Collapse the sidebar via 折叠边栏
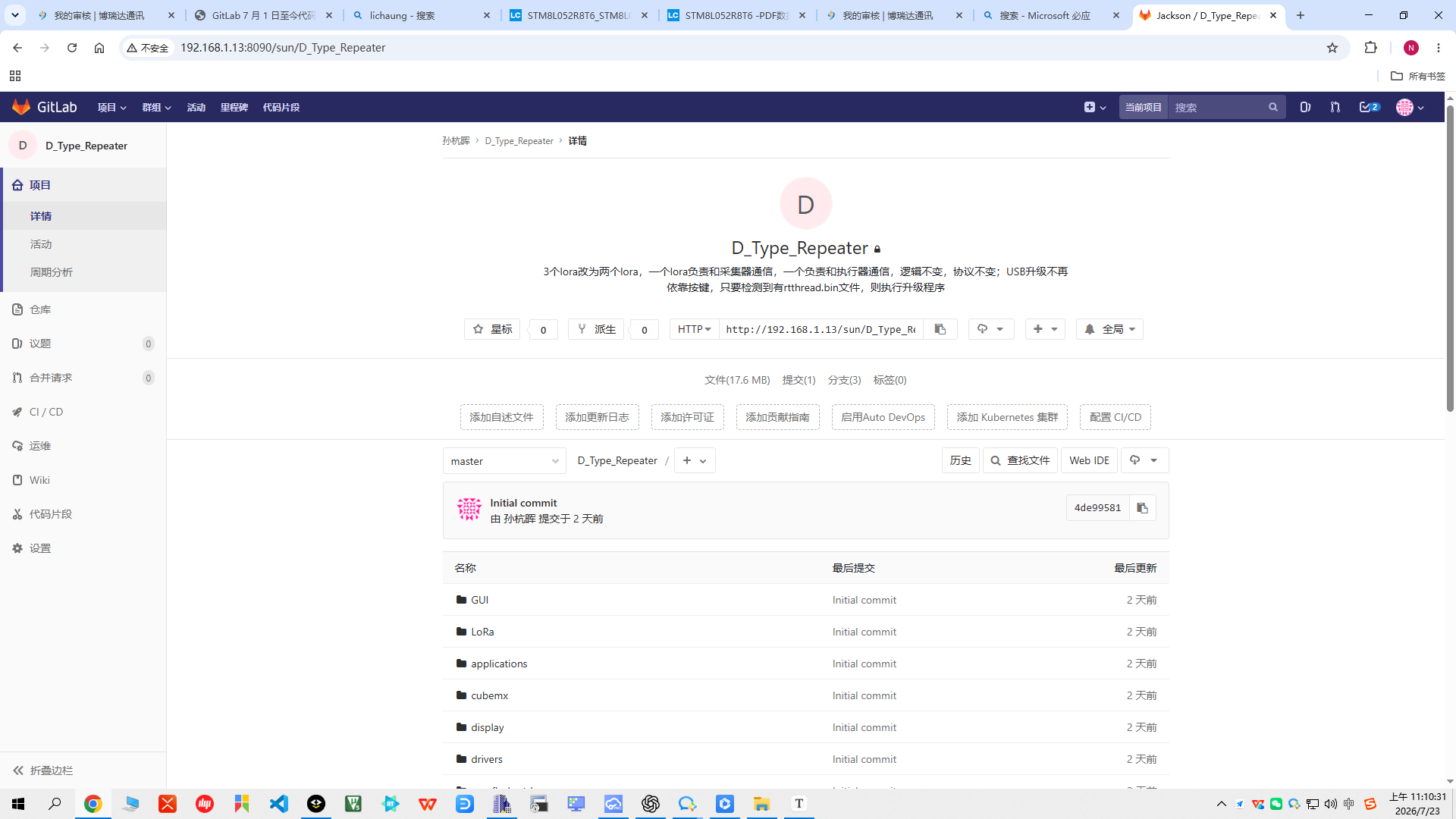This screenshot has width=1456, height=819. (x=43, y=770)
